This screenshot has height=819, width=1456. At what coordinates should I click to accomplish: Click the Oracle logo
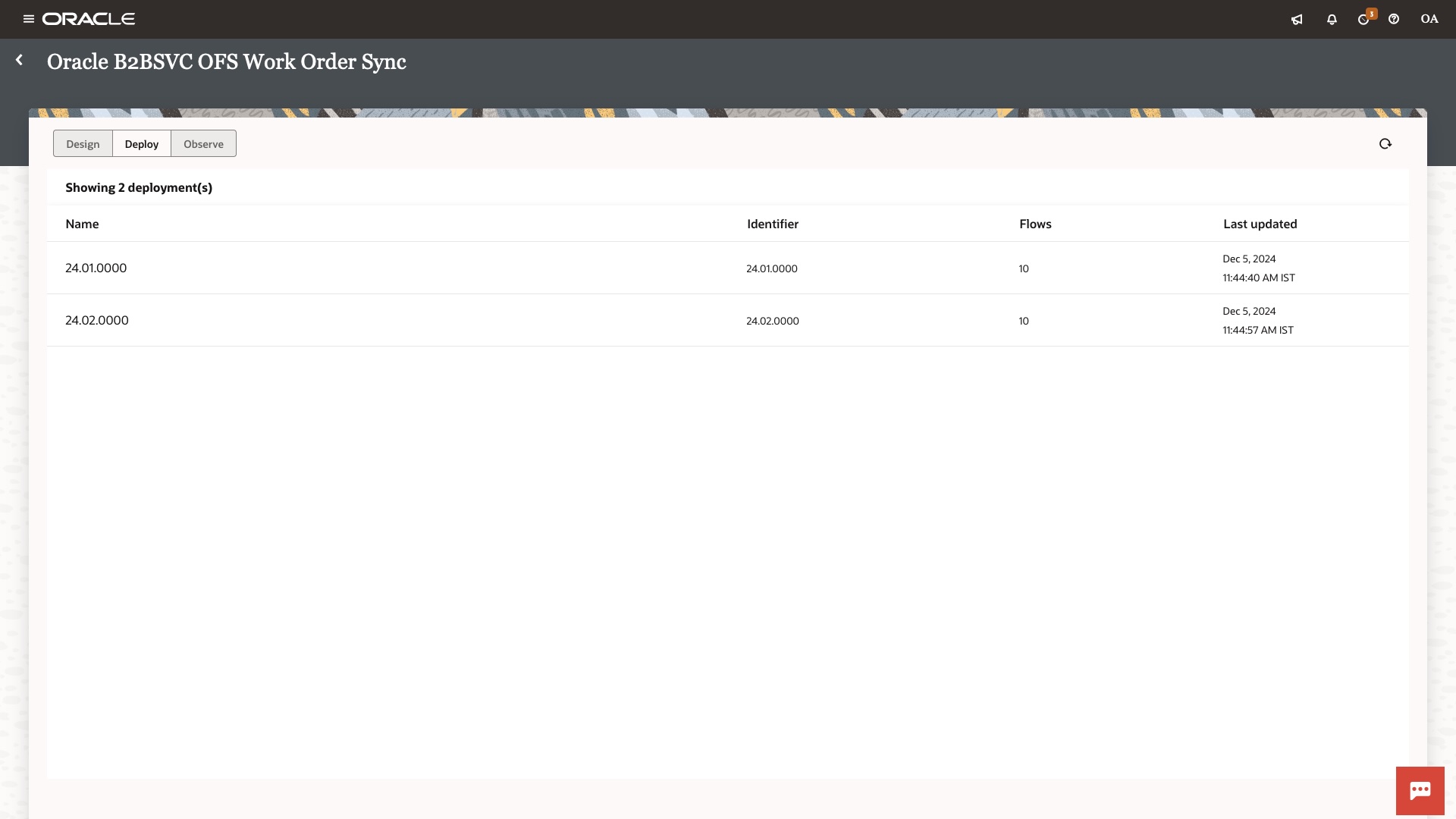(x=90, y=19)
